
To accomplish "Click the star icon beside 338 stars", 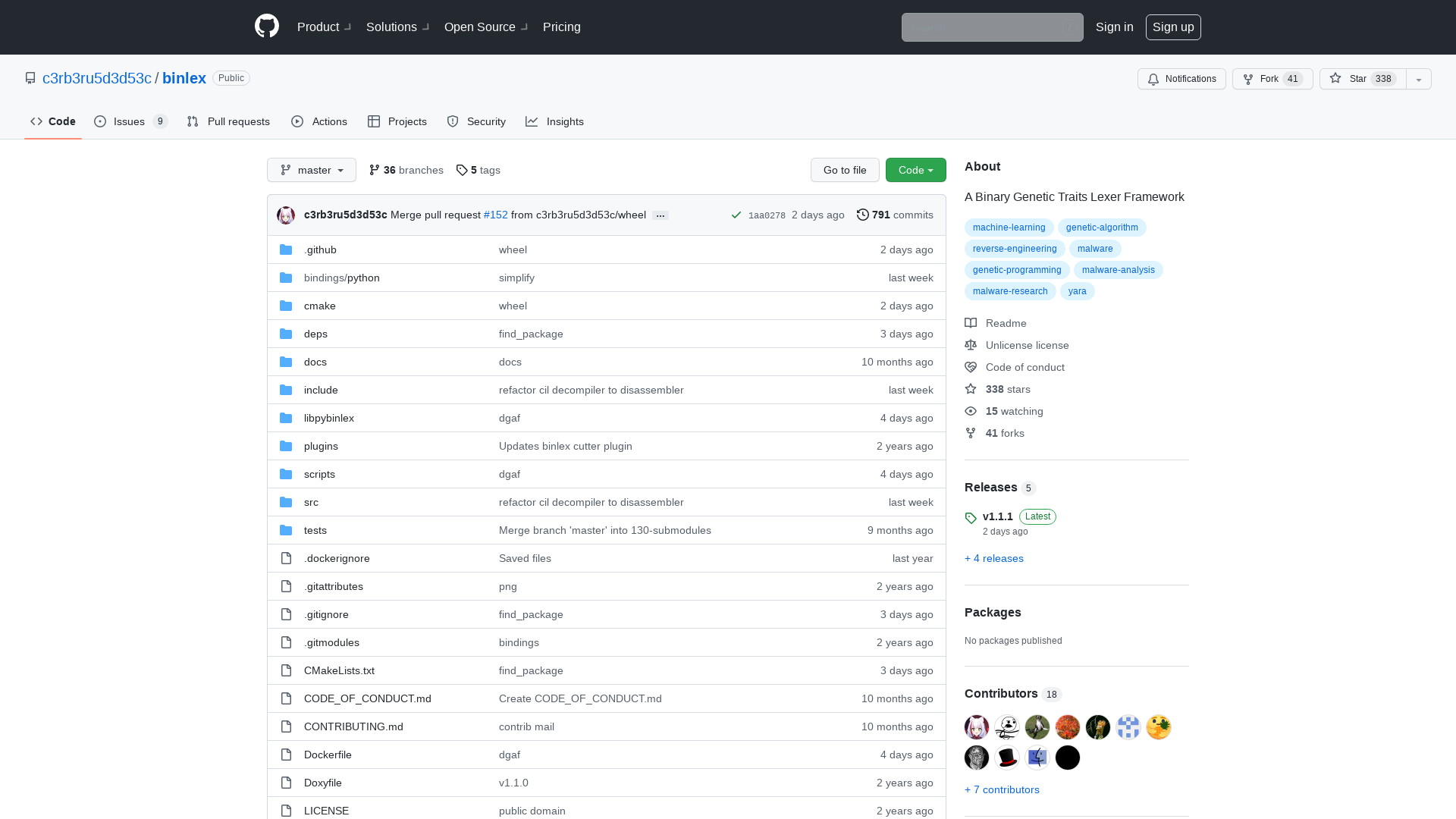I will pyautogui.click(x=971, y=389).
